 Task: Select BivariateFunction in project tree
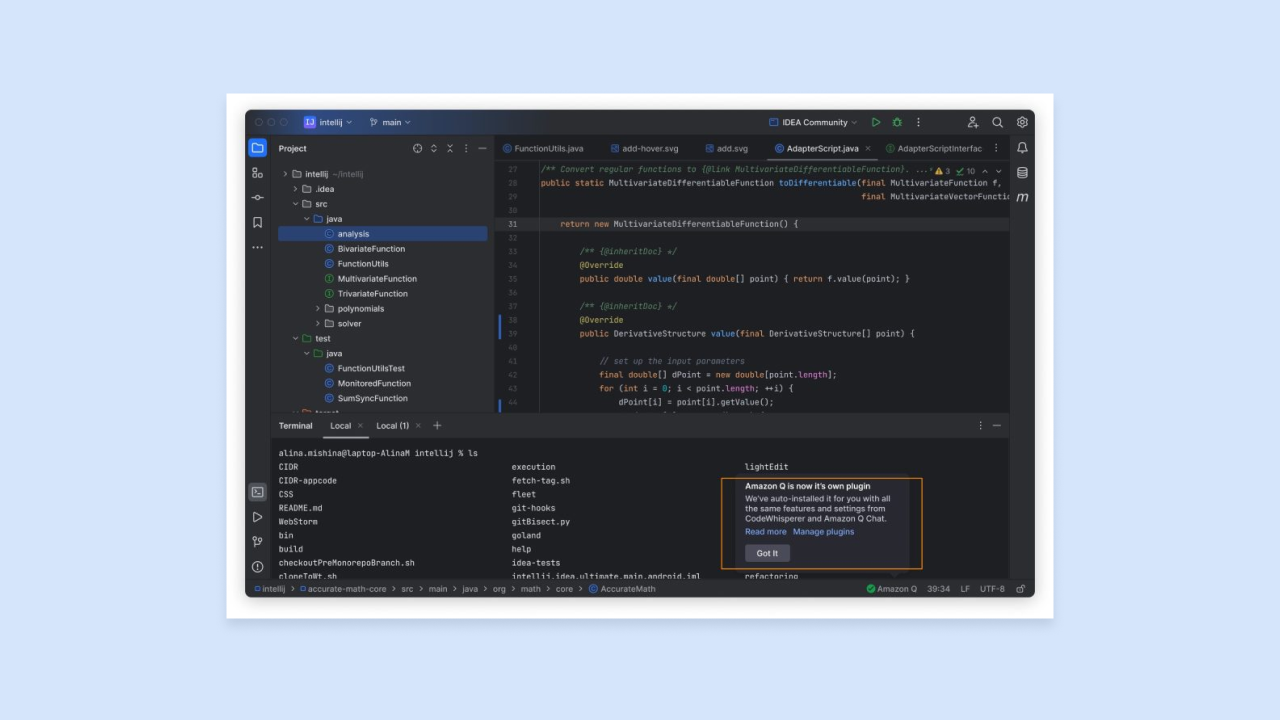click(371, 249)
